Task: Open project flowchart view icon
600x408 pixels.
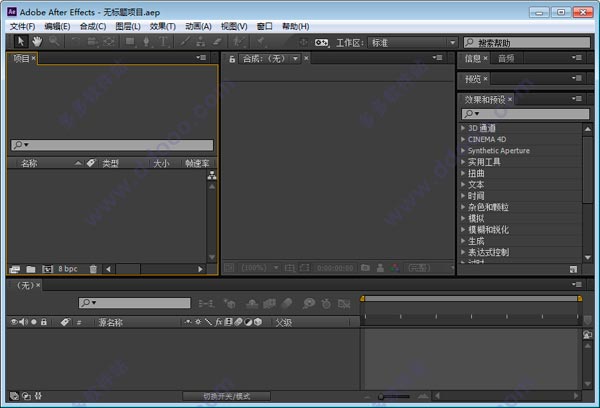Action: [212, 176]
